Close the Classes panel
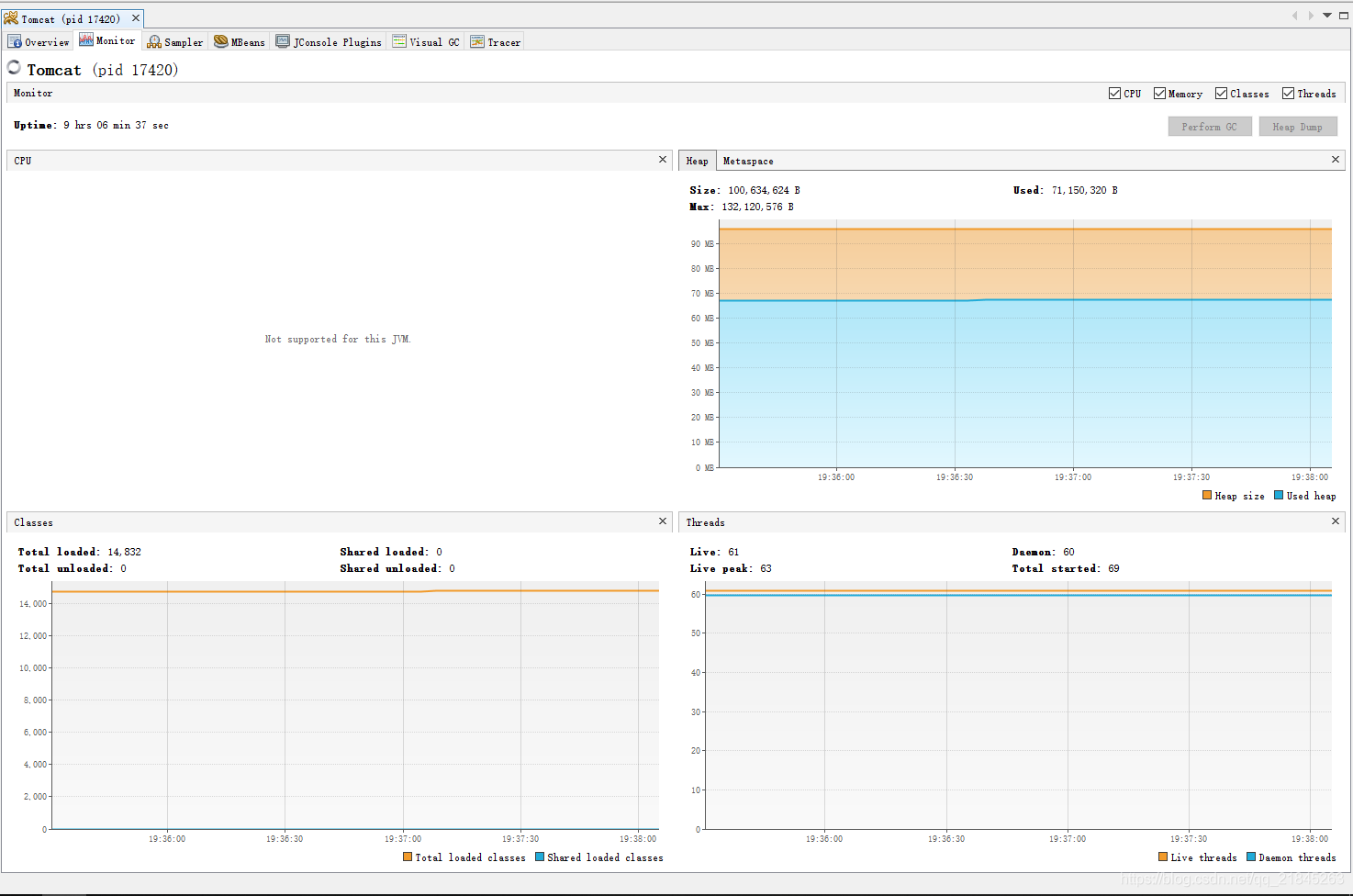This screenshot has width=1353, height=896. [663, 521]
